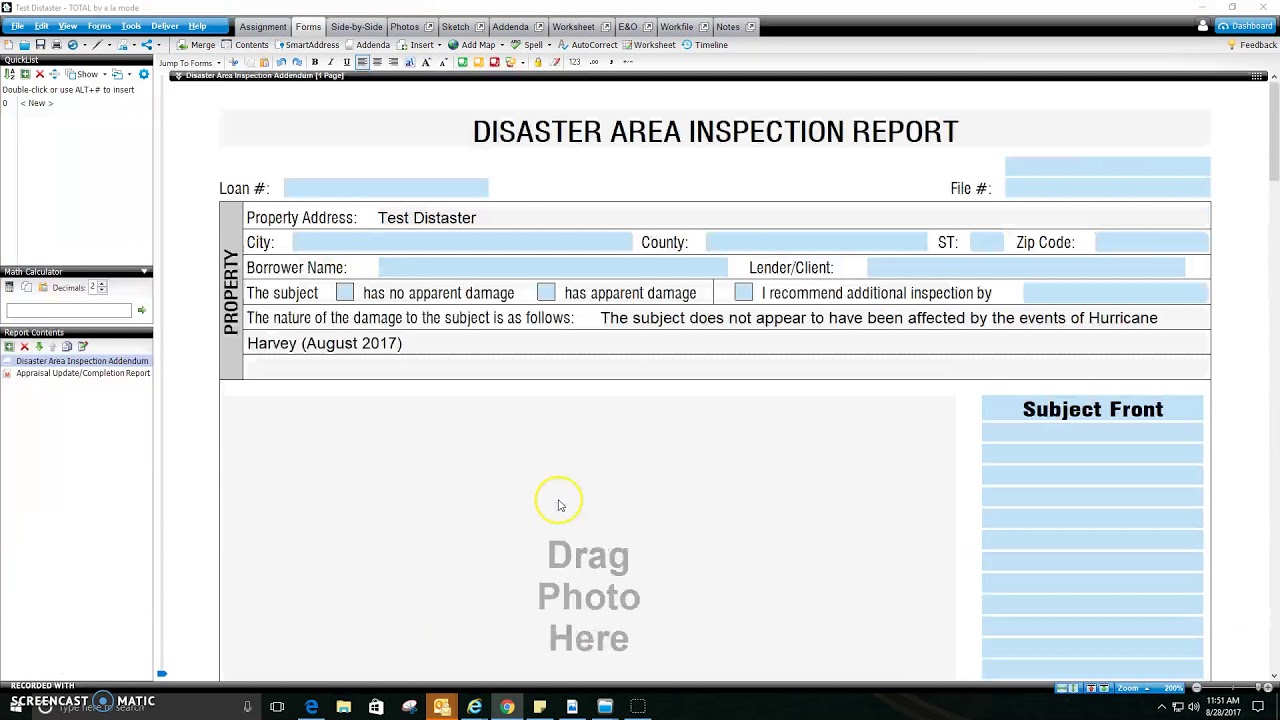Click the user account icon near Dashboard

coord(1202,26)
